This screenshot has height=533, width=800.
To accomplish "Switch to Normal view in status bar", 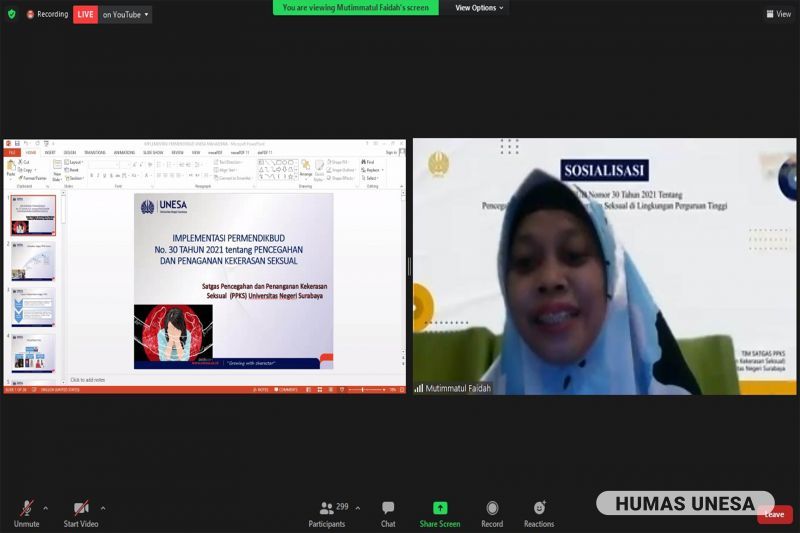I will 309,390.
